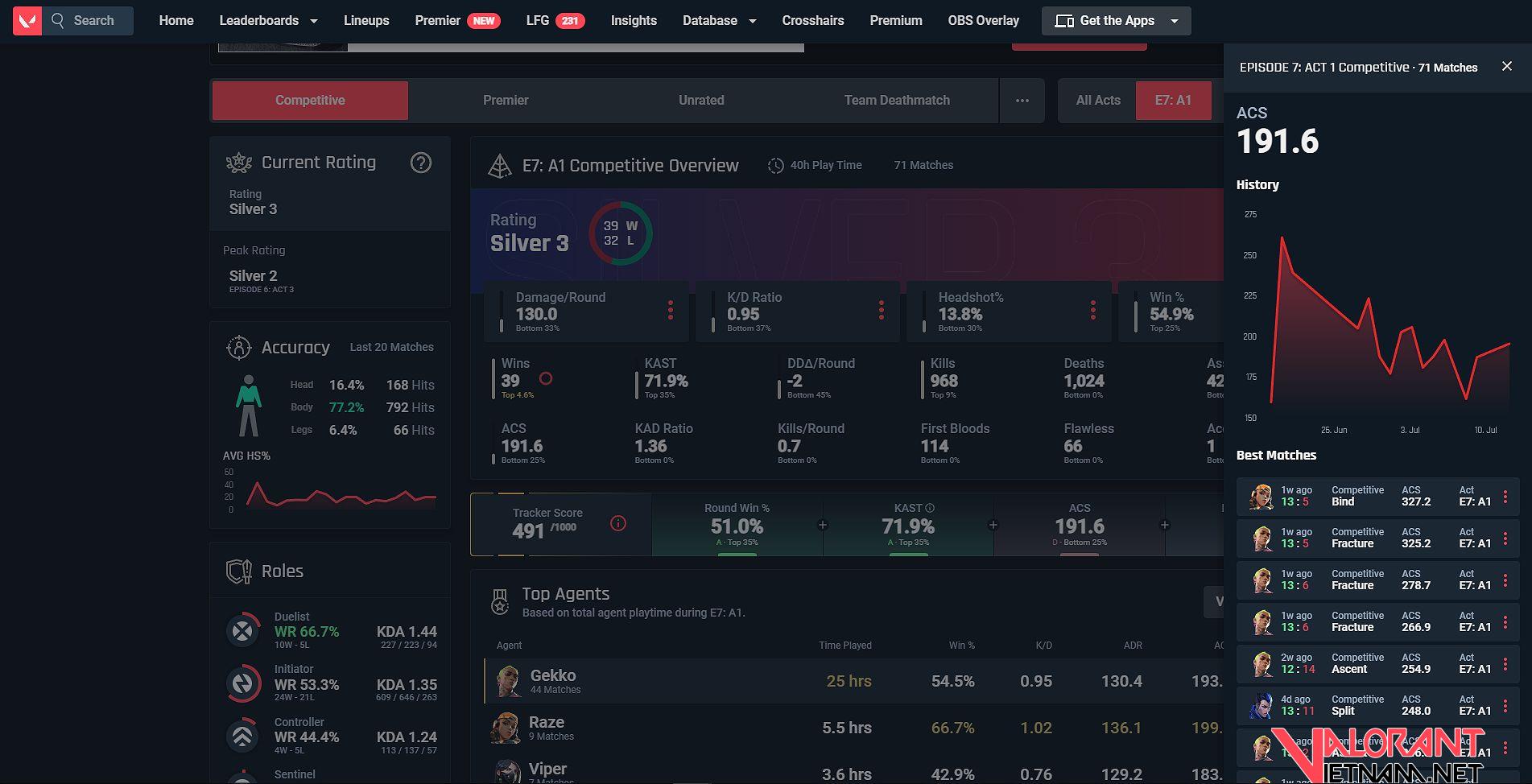The image size is (1532, 784).
Task: Open options for Bind 327.2 ACS match
Action: pos(1505,496)
